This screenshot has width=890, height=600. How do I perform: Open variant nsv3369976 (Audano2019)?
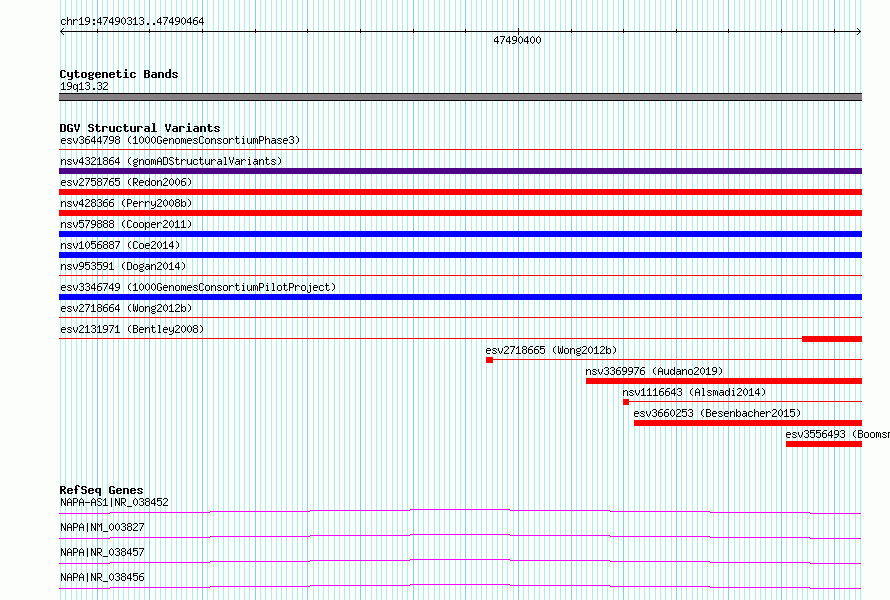point(654,371)
